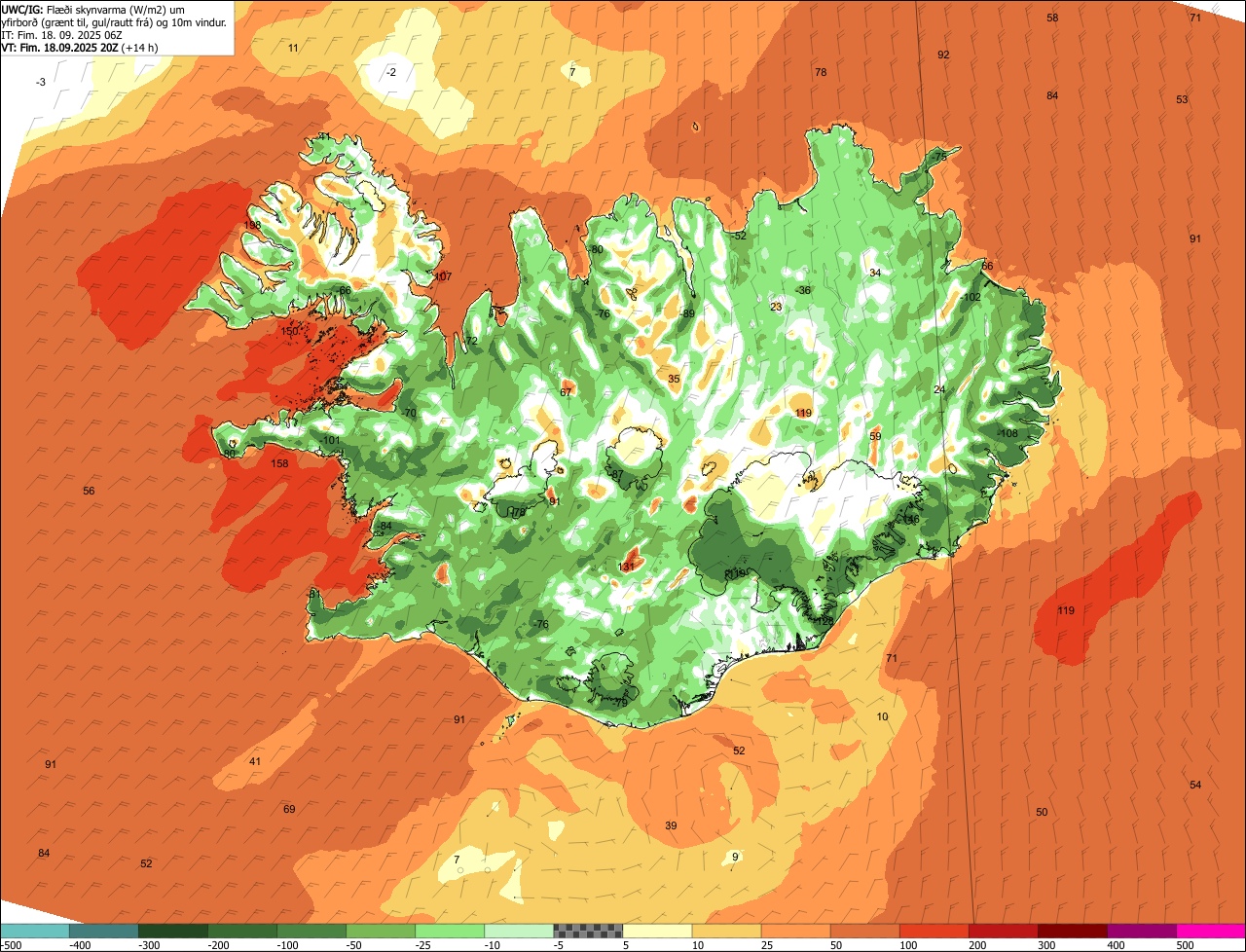Select the ocean value 10 southeast of Iceland
The height and width of the screenshot is (952, 1246).
pyautogui.click(x=882, y=716)
